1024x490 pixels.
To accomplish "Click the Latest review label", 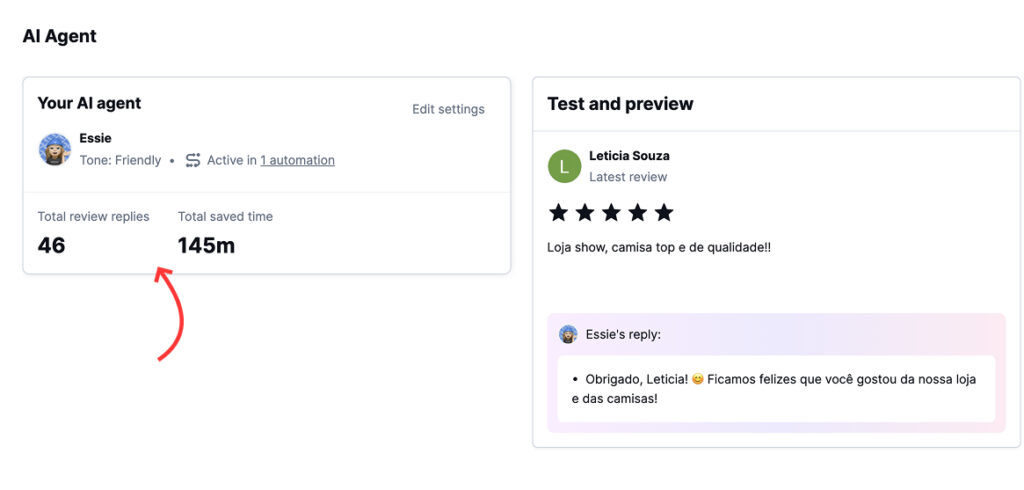I will click(x=628, y=177).
